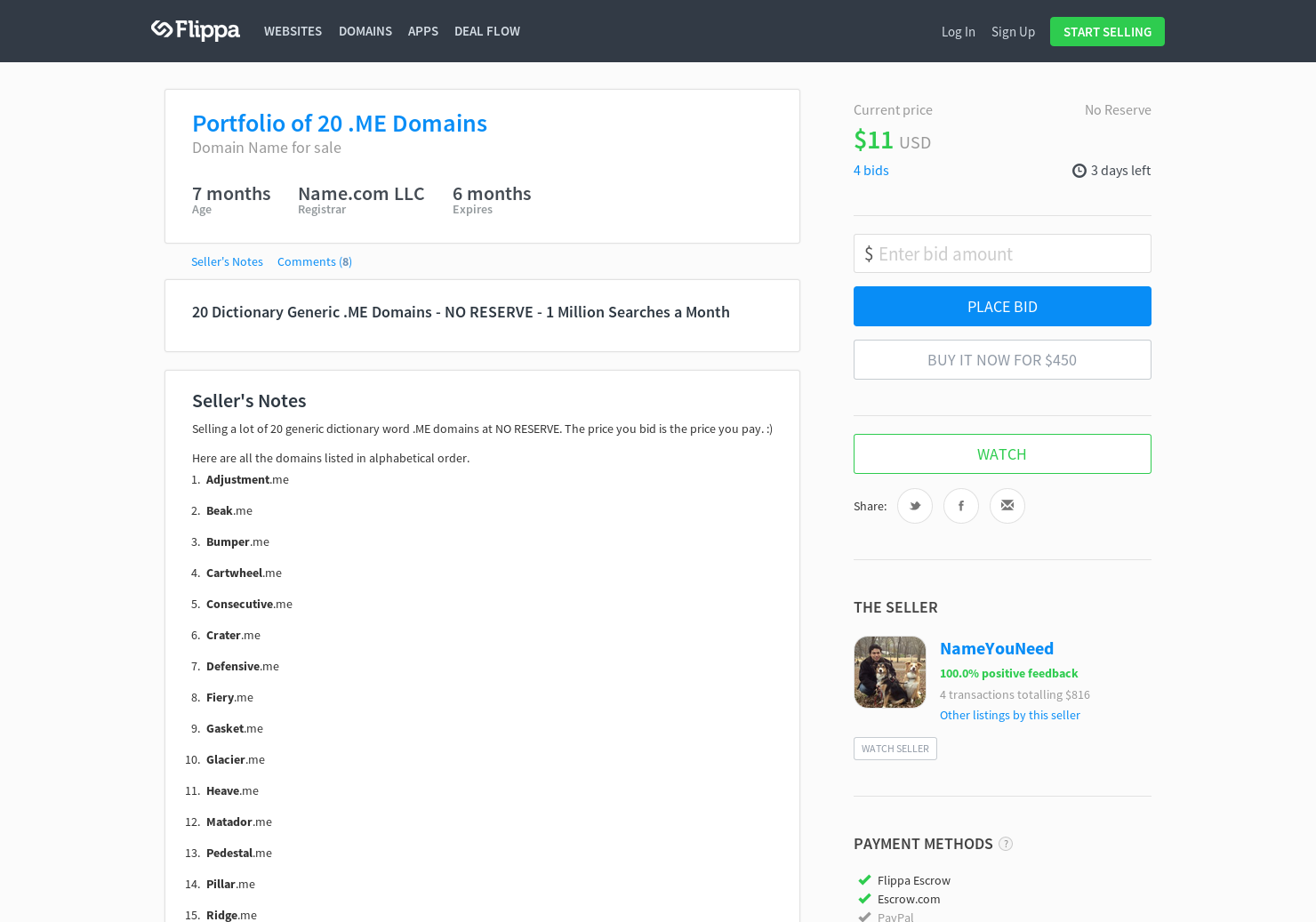This screenshot has height=922, width=1316.
Task: Open the Websites menu
Action: (x=293, y=31)
